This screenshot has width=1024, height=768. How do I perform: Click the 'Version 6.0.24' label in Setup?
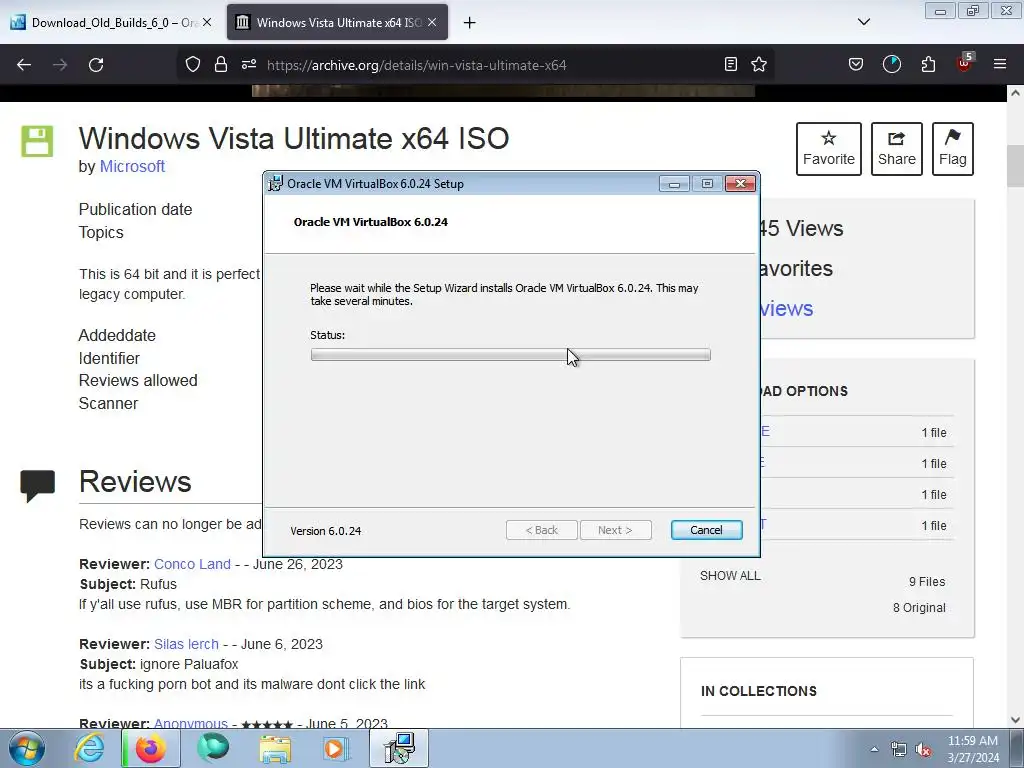[x=326, y=531]
